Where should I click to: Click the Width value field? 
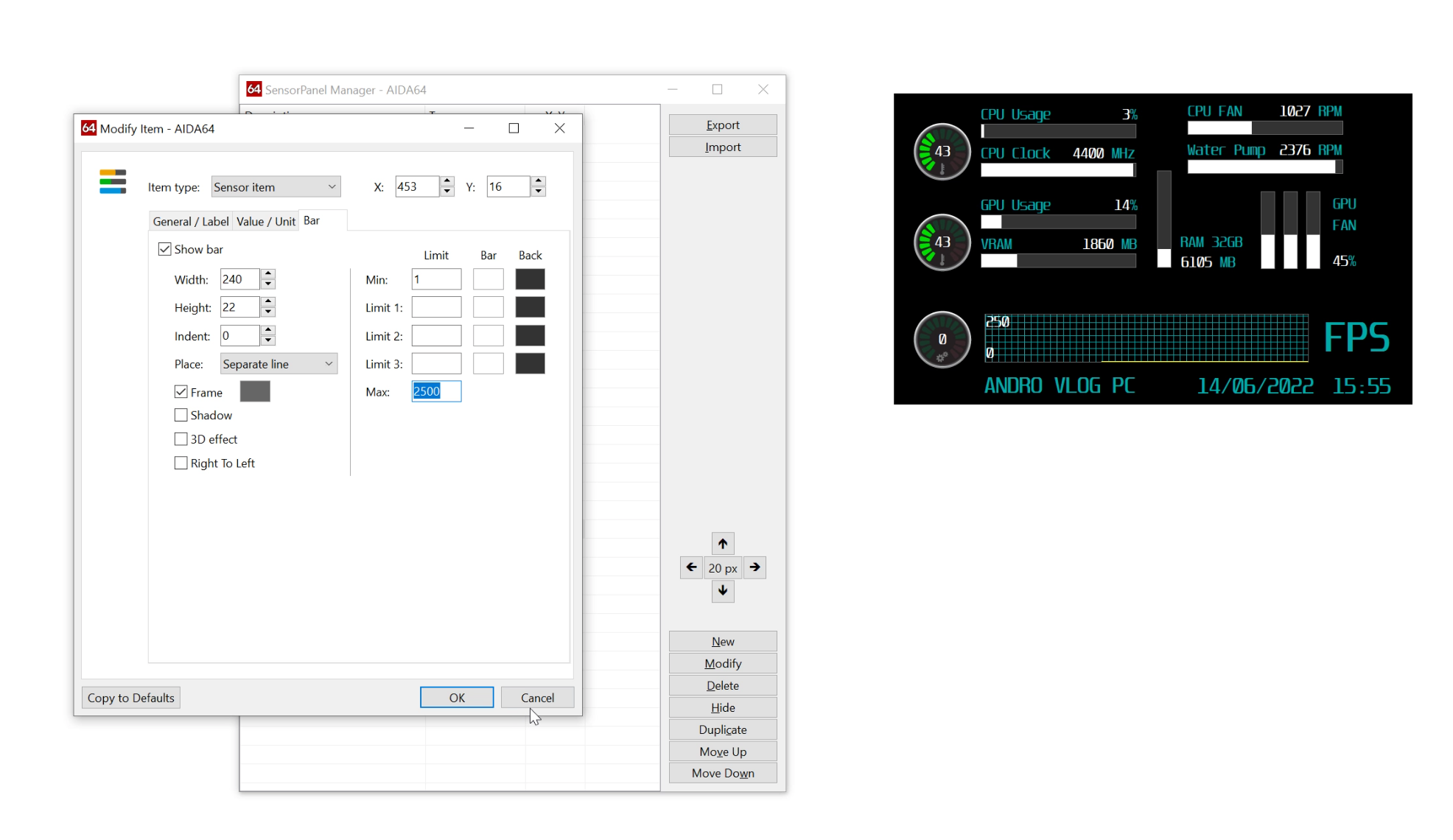click(x=240, y=279)
